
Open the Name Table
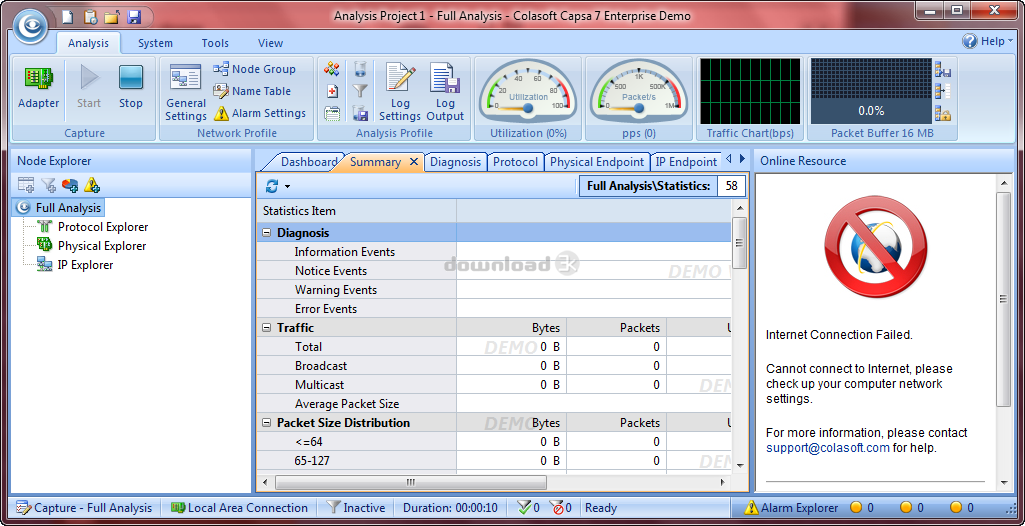pos(252,91)
